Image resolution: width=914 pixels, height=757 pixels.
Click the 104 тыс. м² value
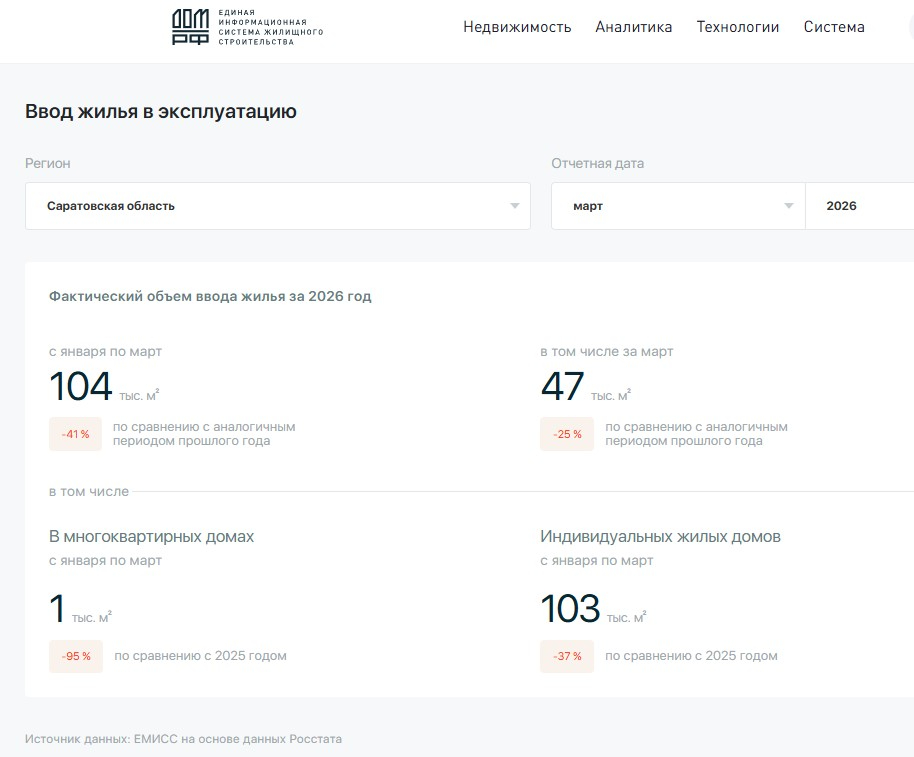coord(82,387)
